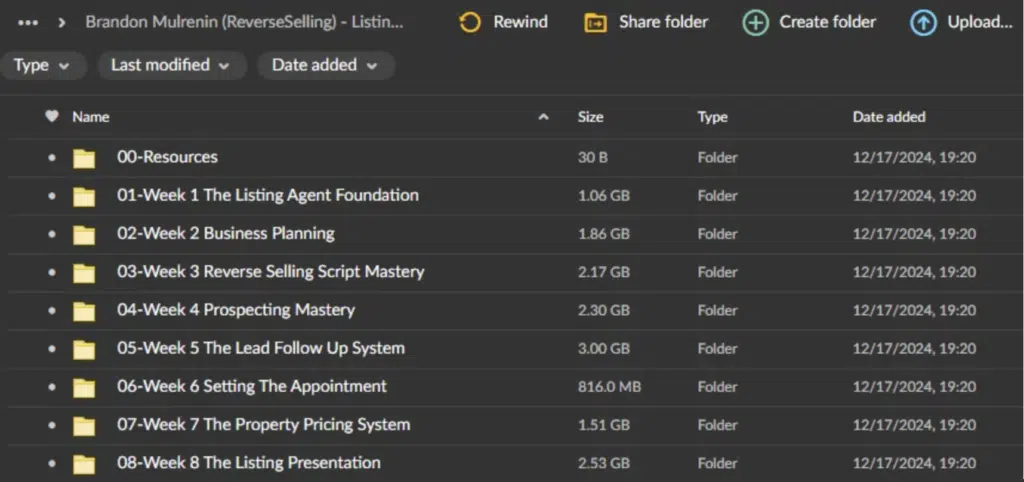
Task: Sort by the Type column header
Action: tap(712, 117)
